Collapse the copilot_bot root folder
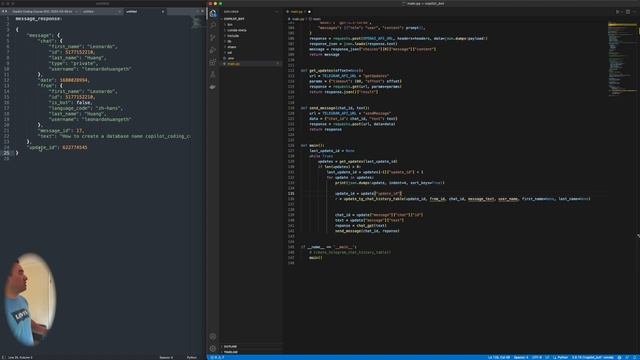 tap(234, 19)
